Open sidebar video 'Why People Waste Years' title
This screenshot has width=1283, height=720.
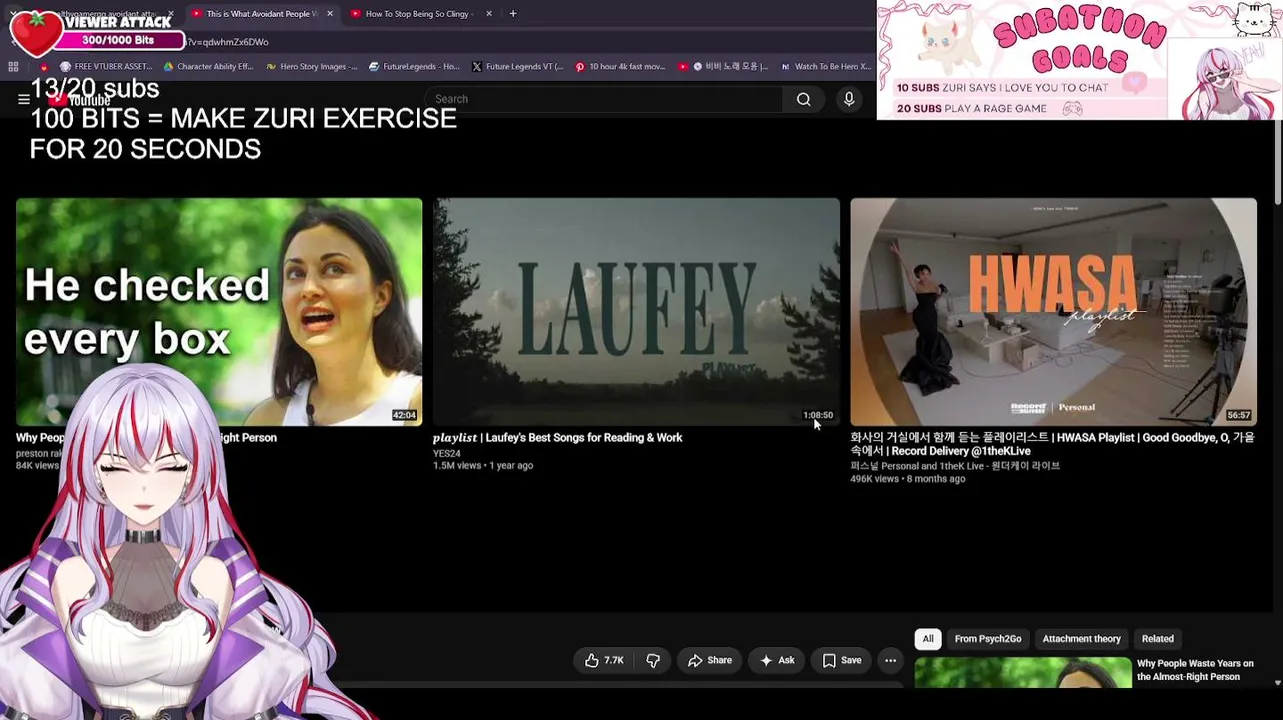tap(1195, 670)
